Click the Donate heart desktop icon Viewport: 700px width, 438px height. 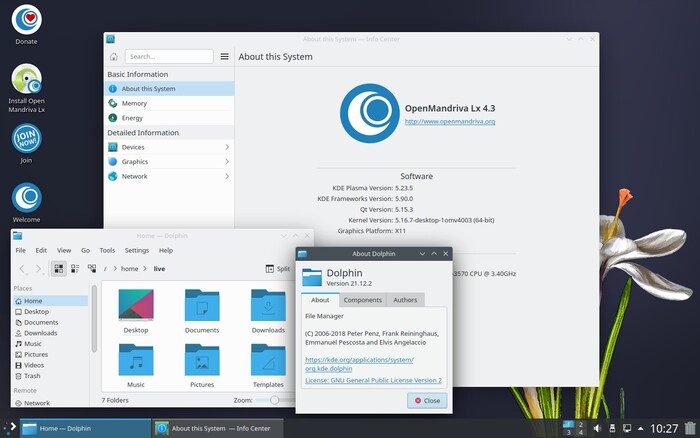26,20
